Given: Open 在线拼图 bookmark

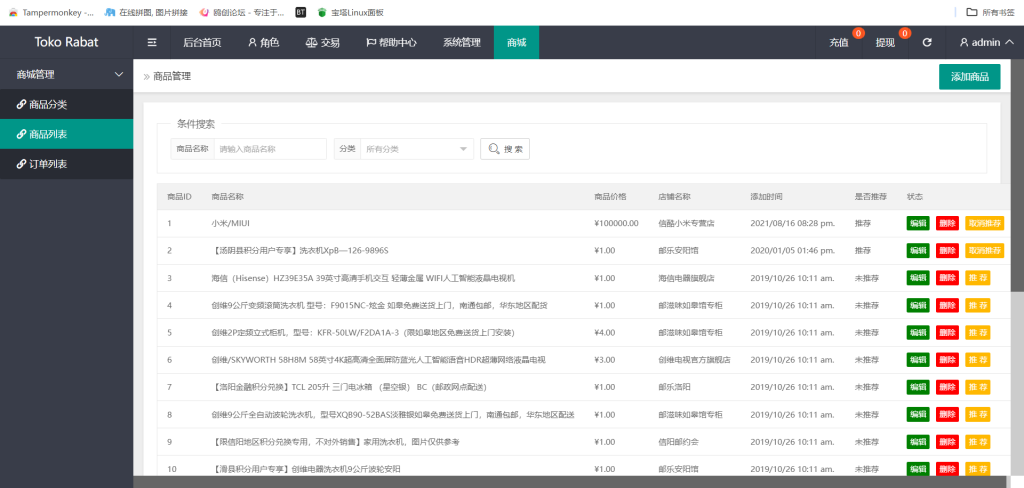Looking at the screenshot, I should click(x=146, y=12).
